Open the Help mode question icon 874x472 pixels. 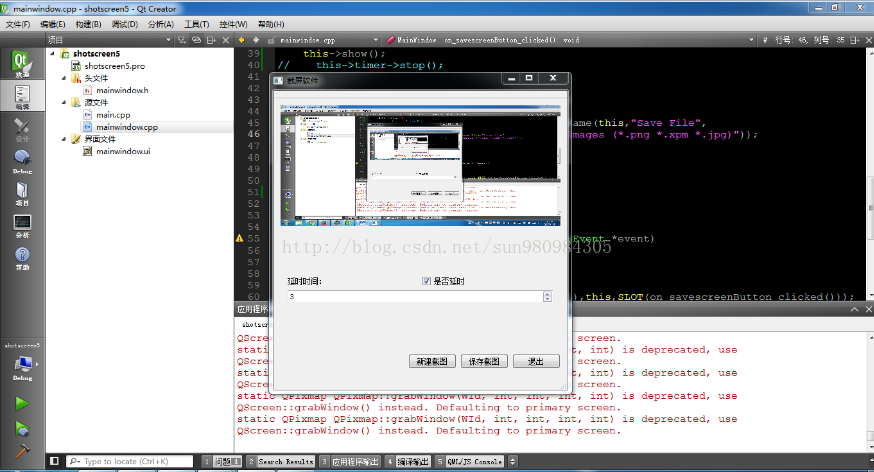21,258
